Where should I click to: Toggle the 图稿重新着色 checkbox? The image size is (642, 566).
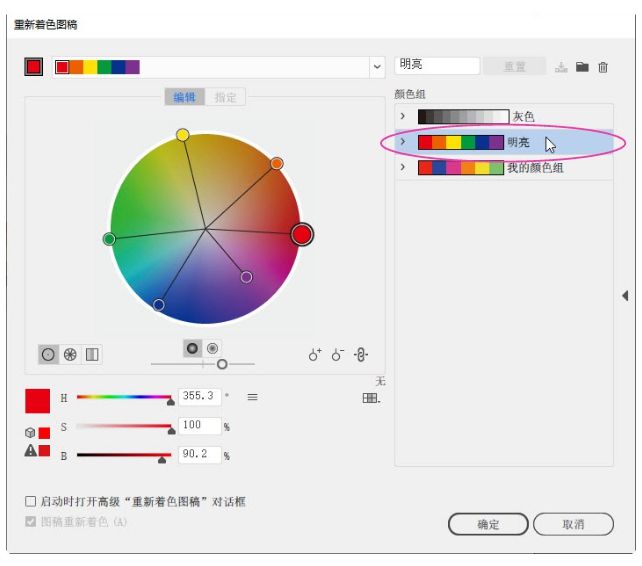30,522
